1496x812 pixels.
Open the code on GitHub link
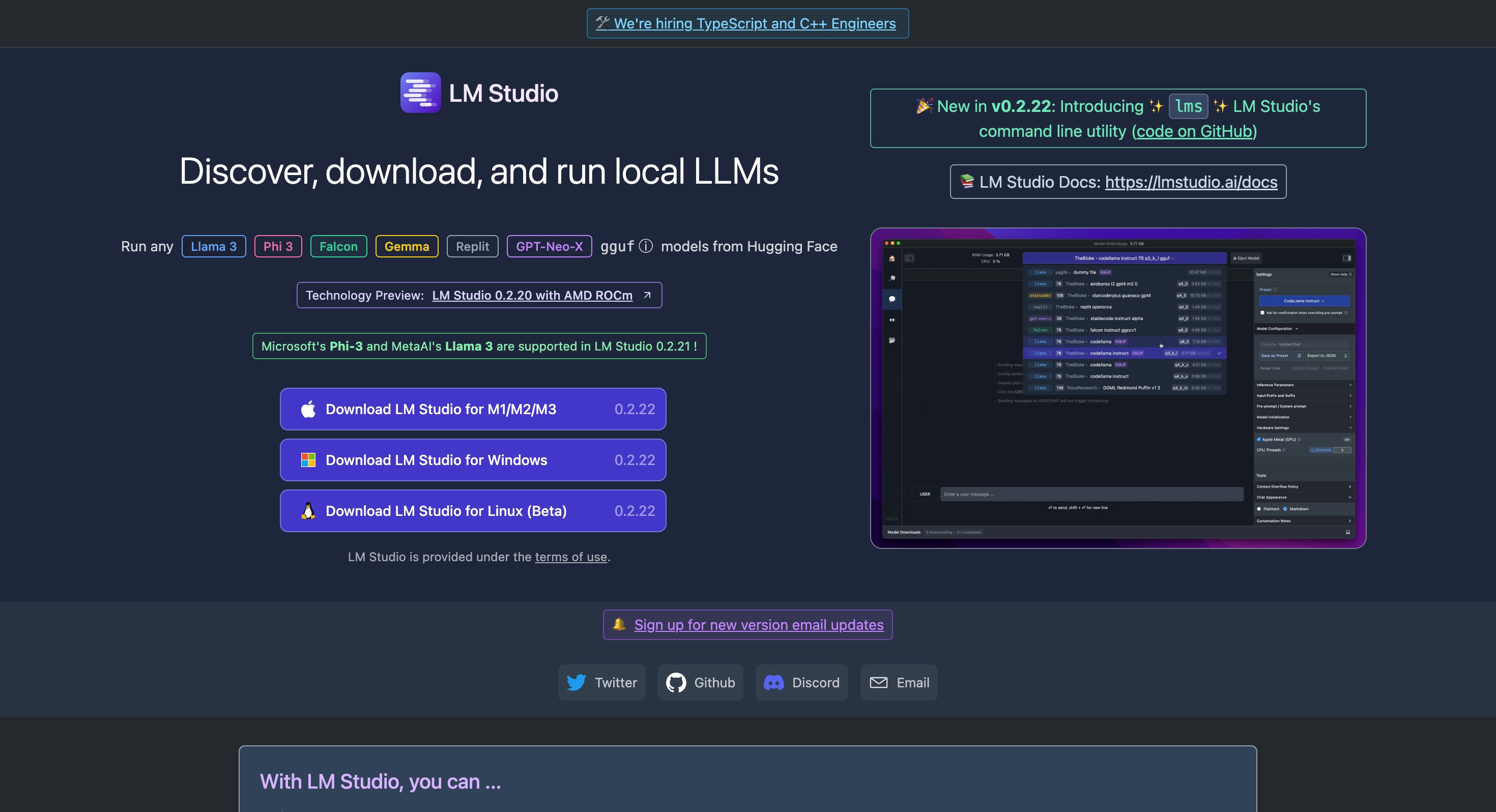(x=1194, y=131)
